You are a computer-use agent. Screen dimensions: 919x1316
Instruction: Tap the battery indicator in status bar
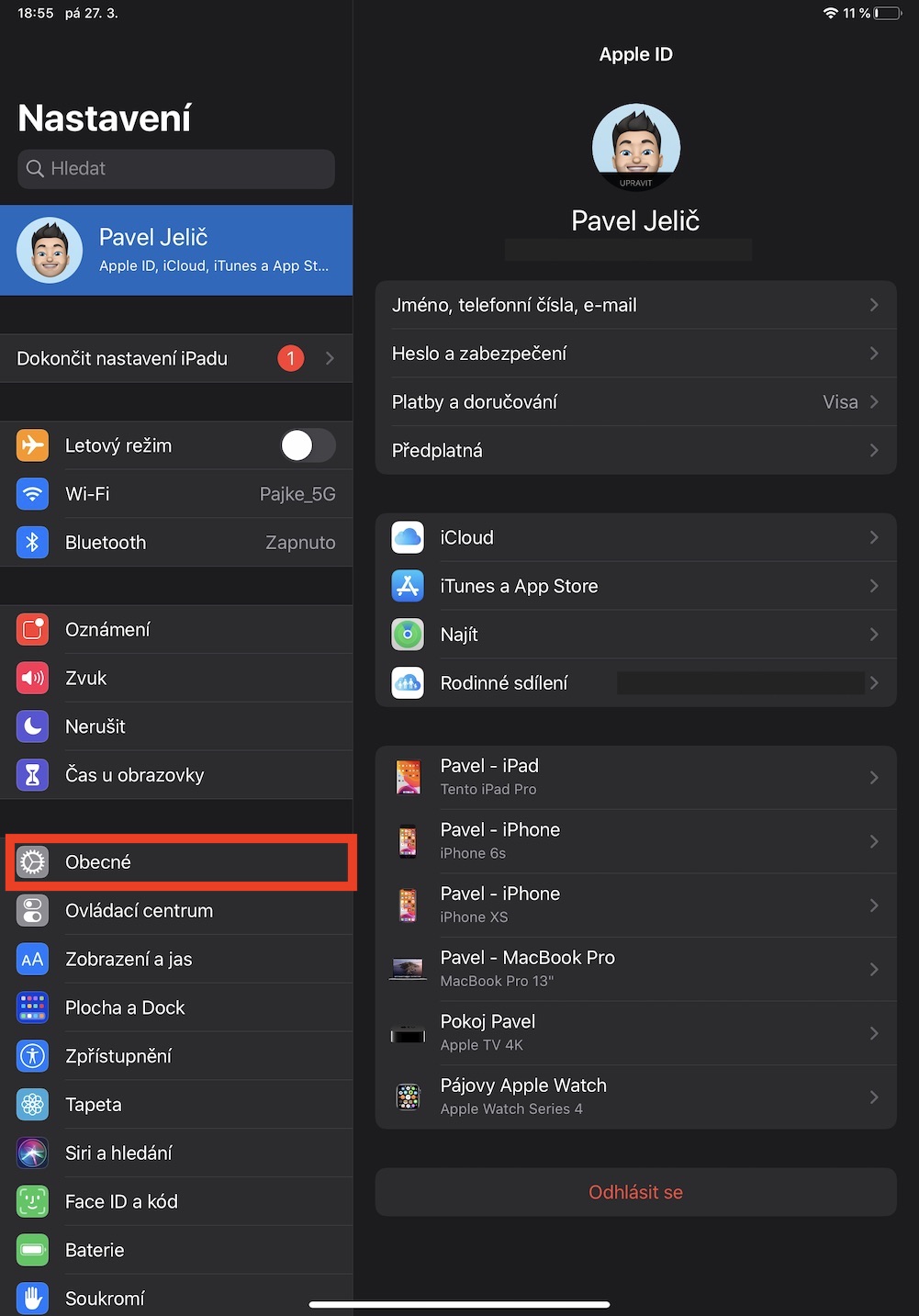tap(888, 13)
